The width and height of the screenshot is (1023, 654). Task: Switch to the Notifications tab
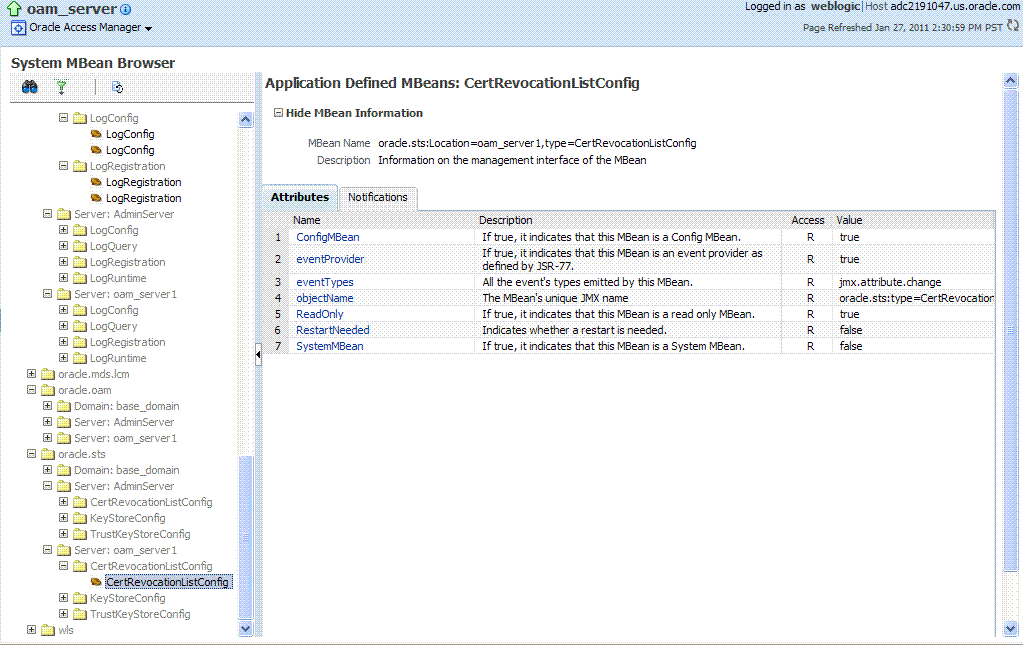378,197
